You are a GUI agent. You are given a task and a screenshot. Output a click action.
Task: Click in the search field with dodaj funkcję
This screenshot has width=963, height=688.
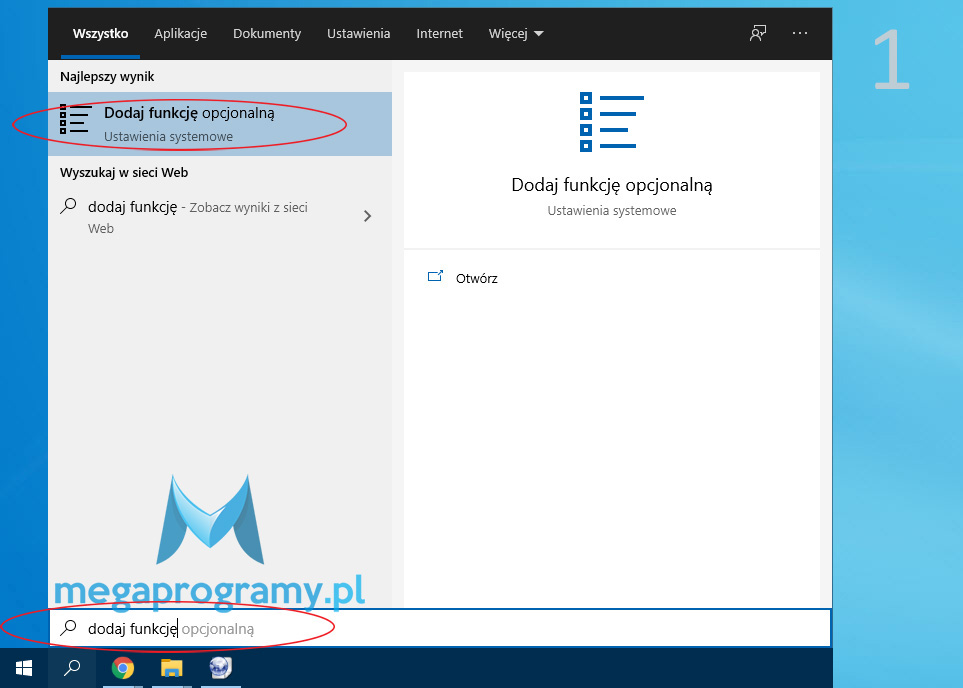pos(440,628)
